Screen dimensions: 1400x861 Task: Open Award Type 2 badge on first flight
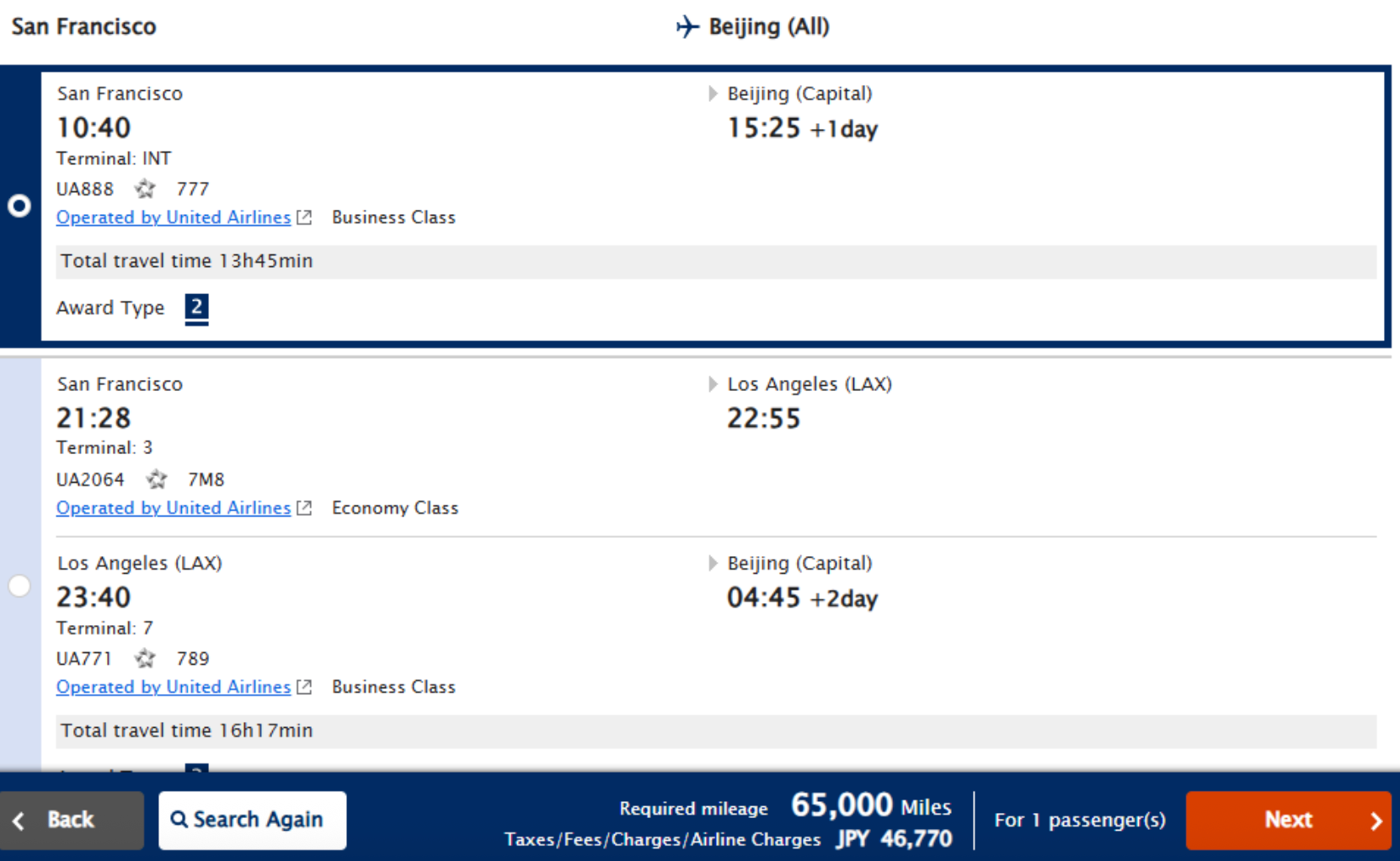click(x=196, y=307)
